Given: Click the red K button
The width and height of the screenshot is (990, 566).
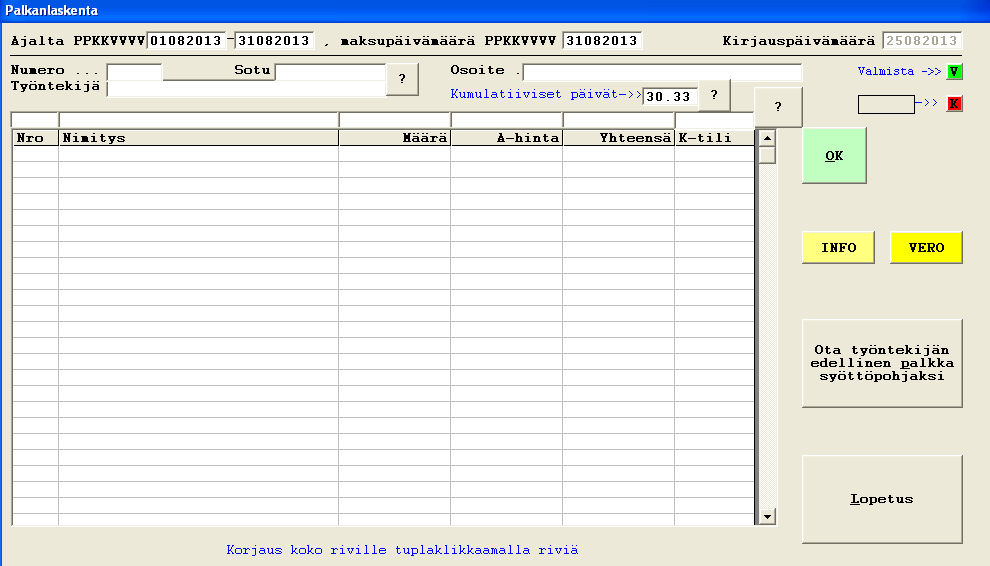Looking at the screenshot, I should coord(954,104).
